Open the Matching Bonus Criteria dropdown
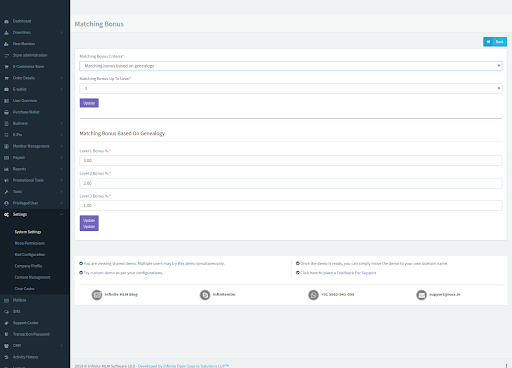Viewport: 512px width, 368px height. [291, 66]
